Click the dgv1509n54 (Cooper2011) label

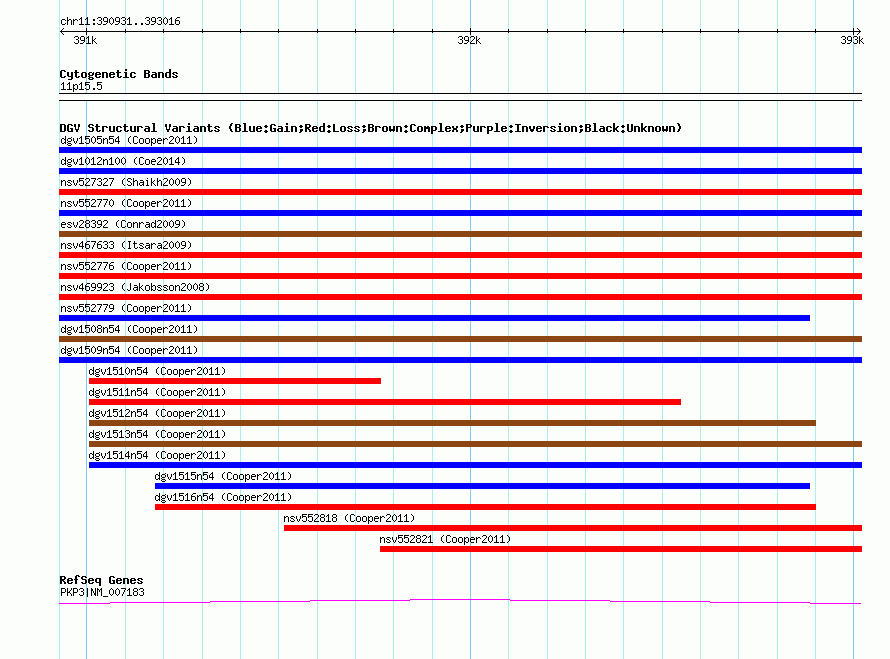click(x=129, y=350)
